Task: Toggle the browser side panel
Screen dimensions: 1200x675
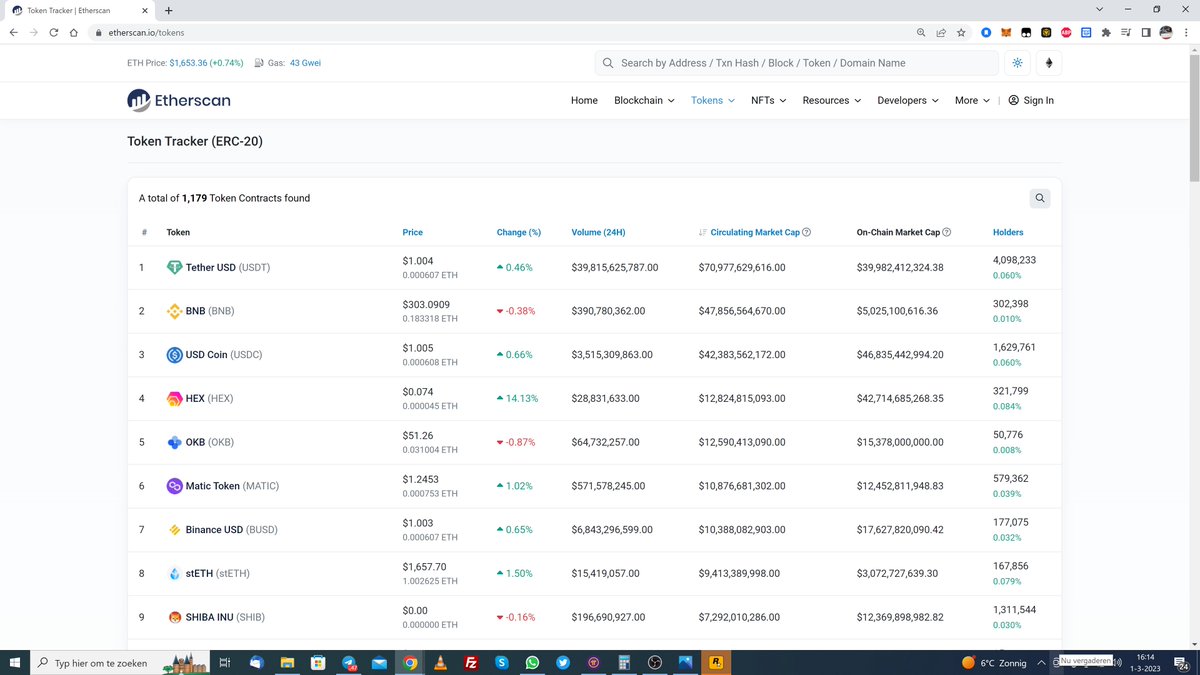Action: click(1146, 32)
